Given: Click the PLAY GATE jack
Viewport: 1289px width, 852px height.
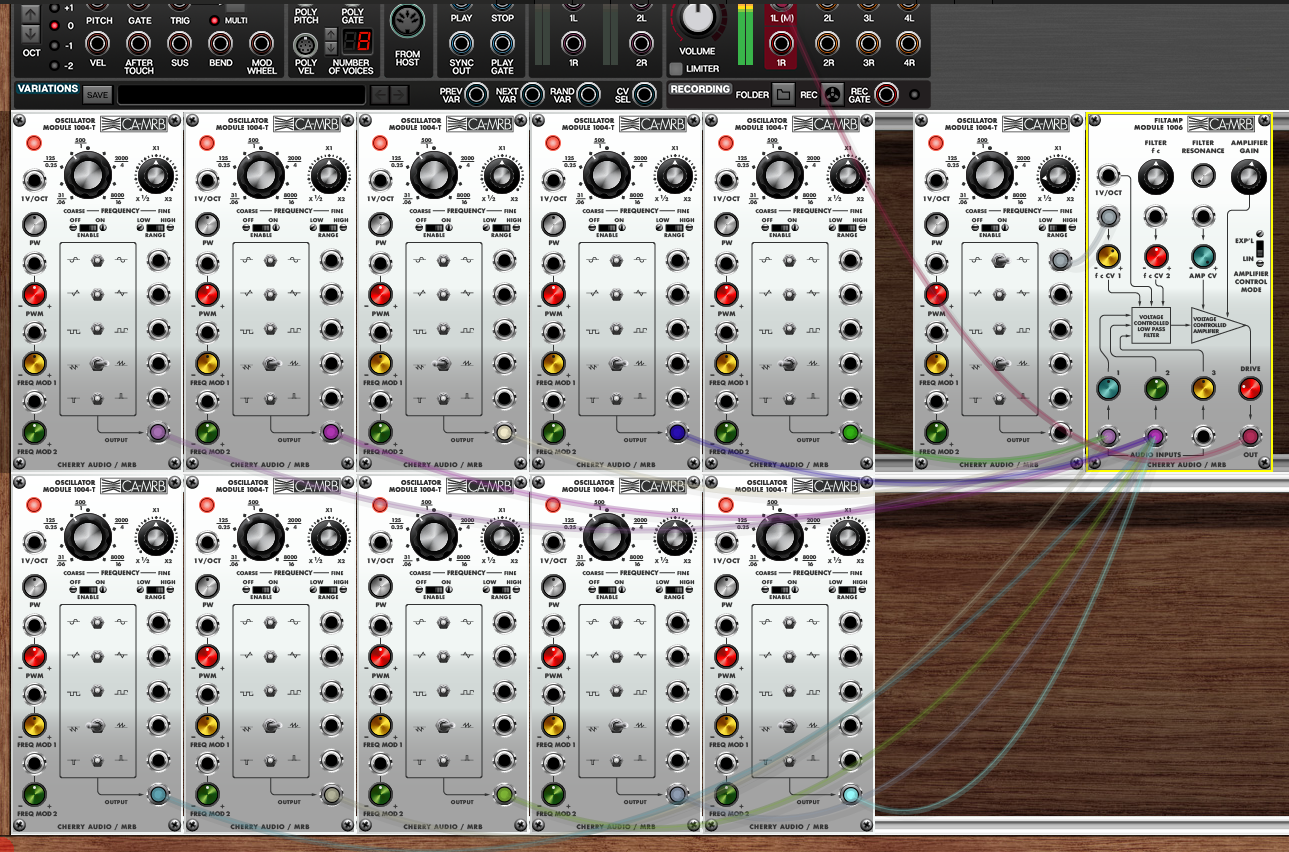Looking at the screenshot, I should point(502,43).
